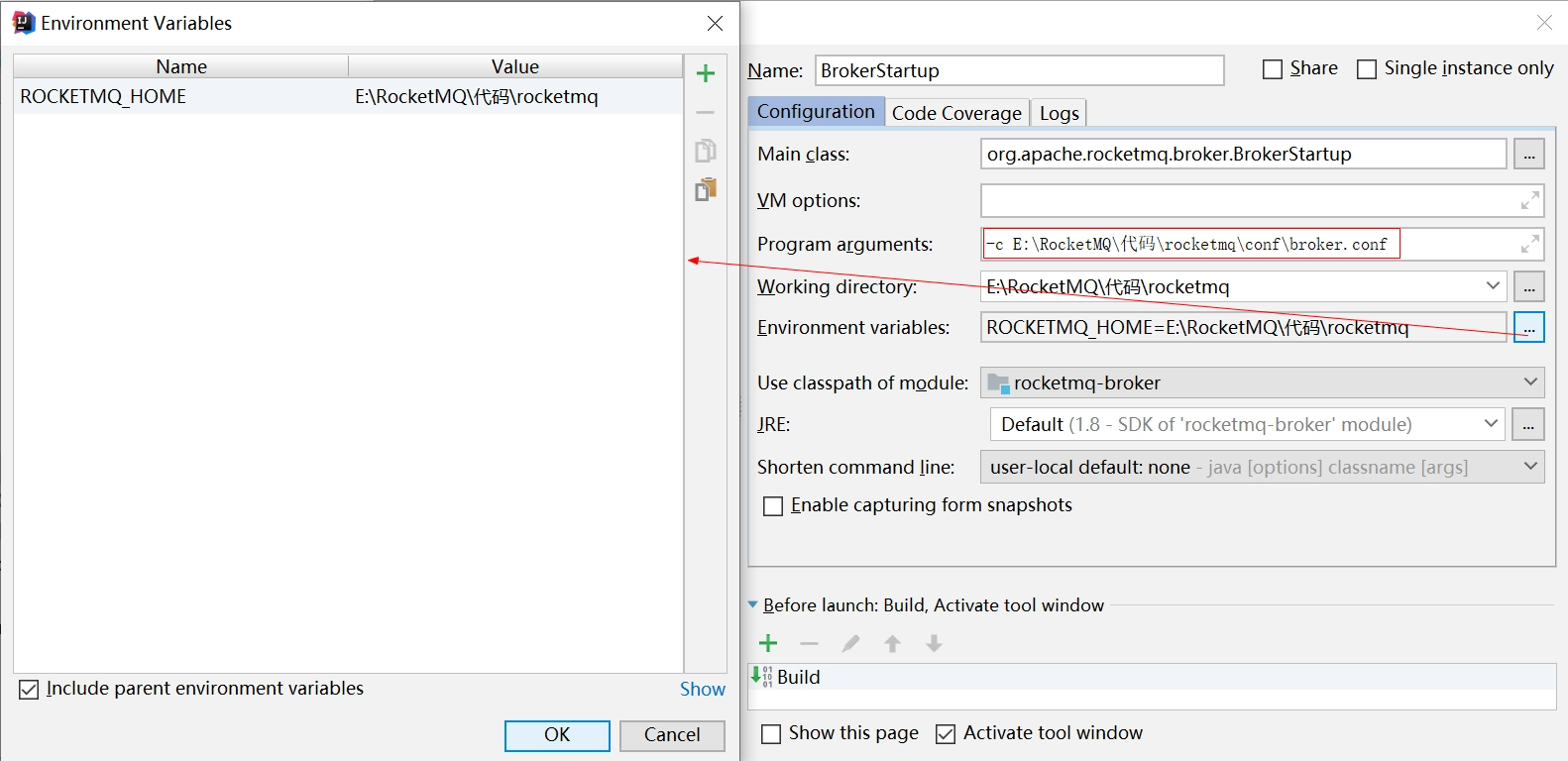Screen dimensions: 1568x761
Task: Remove selected environment variable with minus icon
Action: 706,113
